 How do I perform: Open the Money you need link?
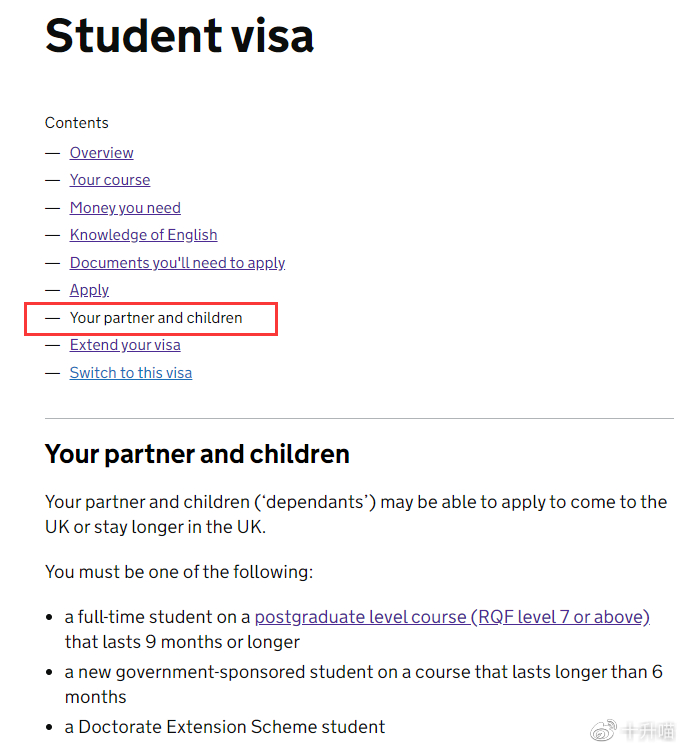(125, 208)
